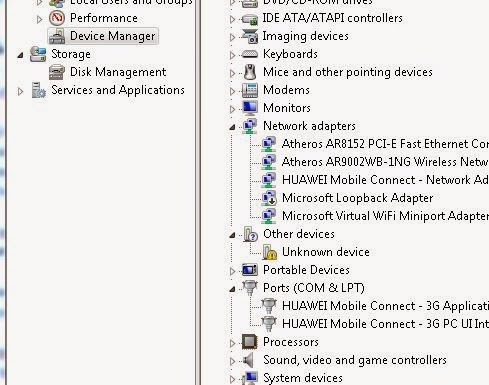Viewport: 489px width, 385px height.
Task: Select the Ports (COM & LPT) label
Action: point(314,288)
